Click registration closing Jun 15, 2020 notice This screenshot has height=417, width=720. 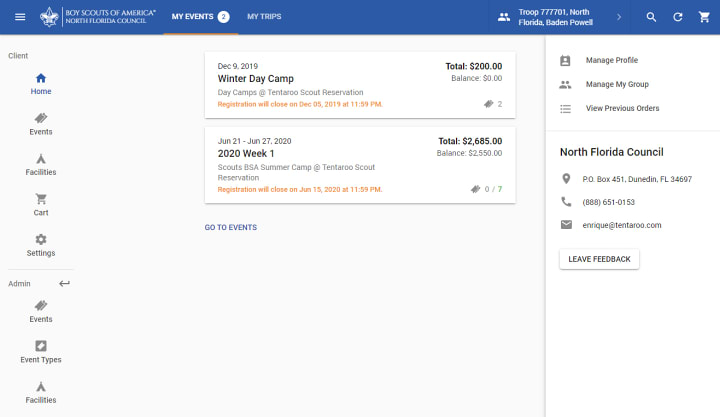[300, 189]
